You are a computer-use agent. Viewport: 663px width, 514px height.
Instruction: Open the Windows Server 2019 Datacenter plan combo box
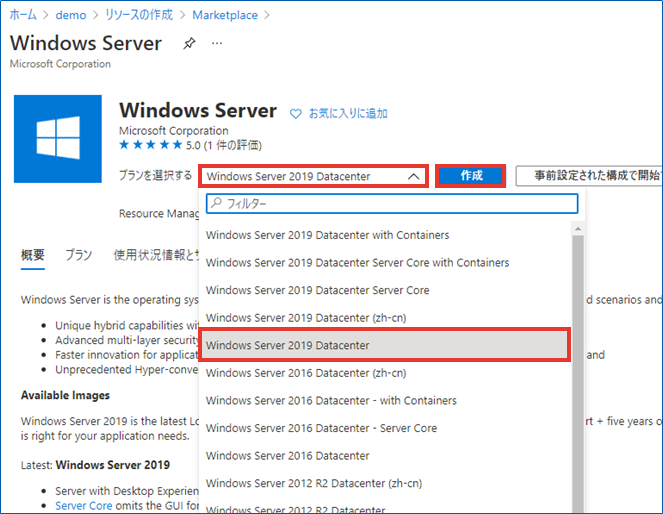(313, 176)
